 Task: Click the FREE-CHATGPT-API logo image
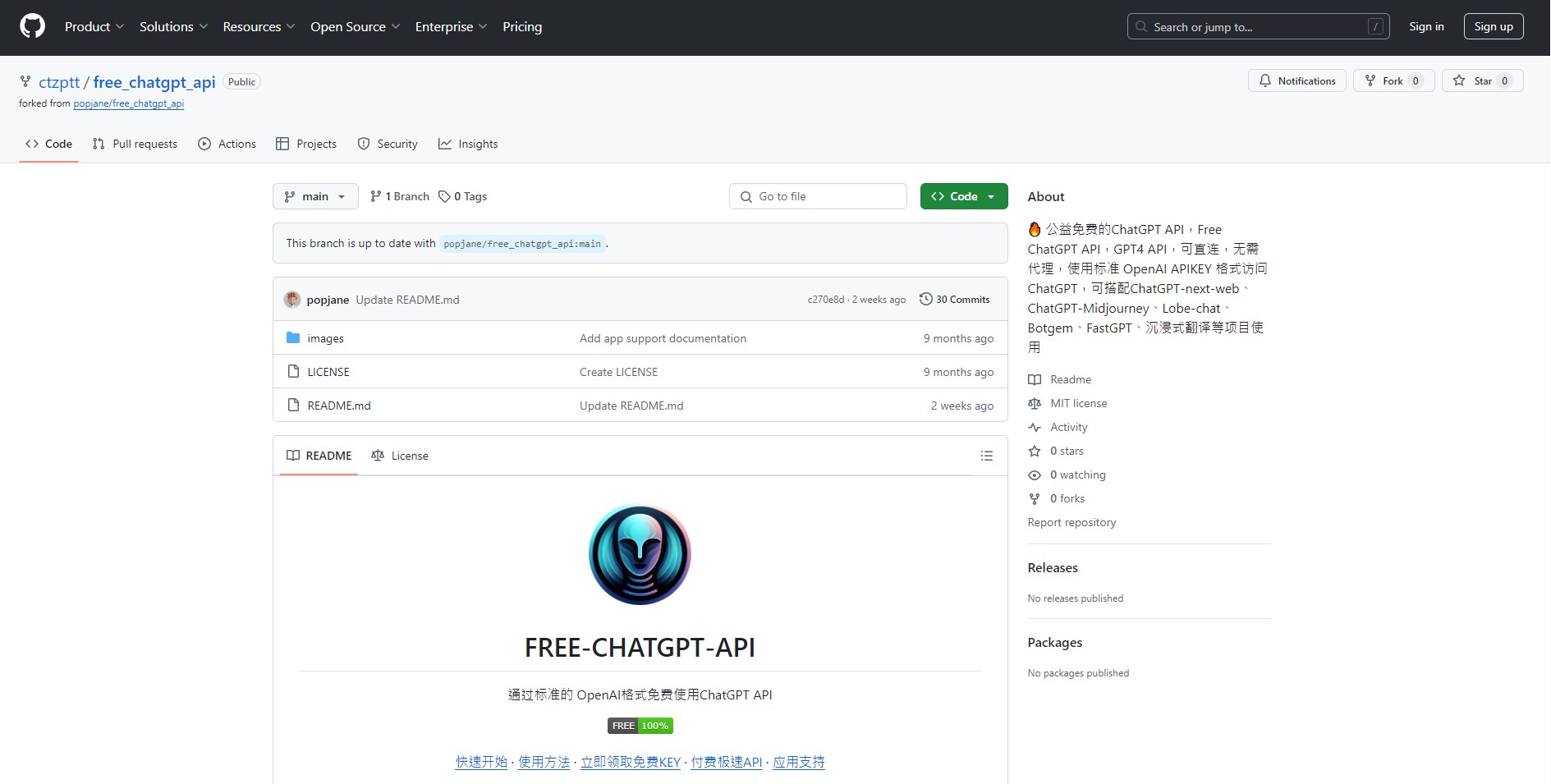pos(640,554)
